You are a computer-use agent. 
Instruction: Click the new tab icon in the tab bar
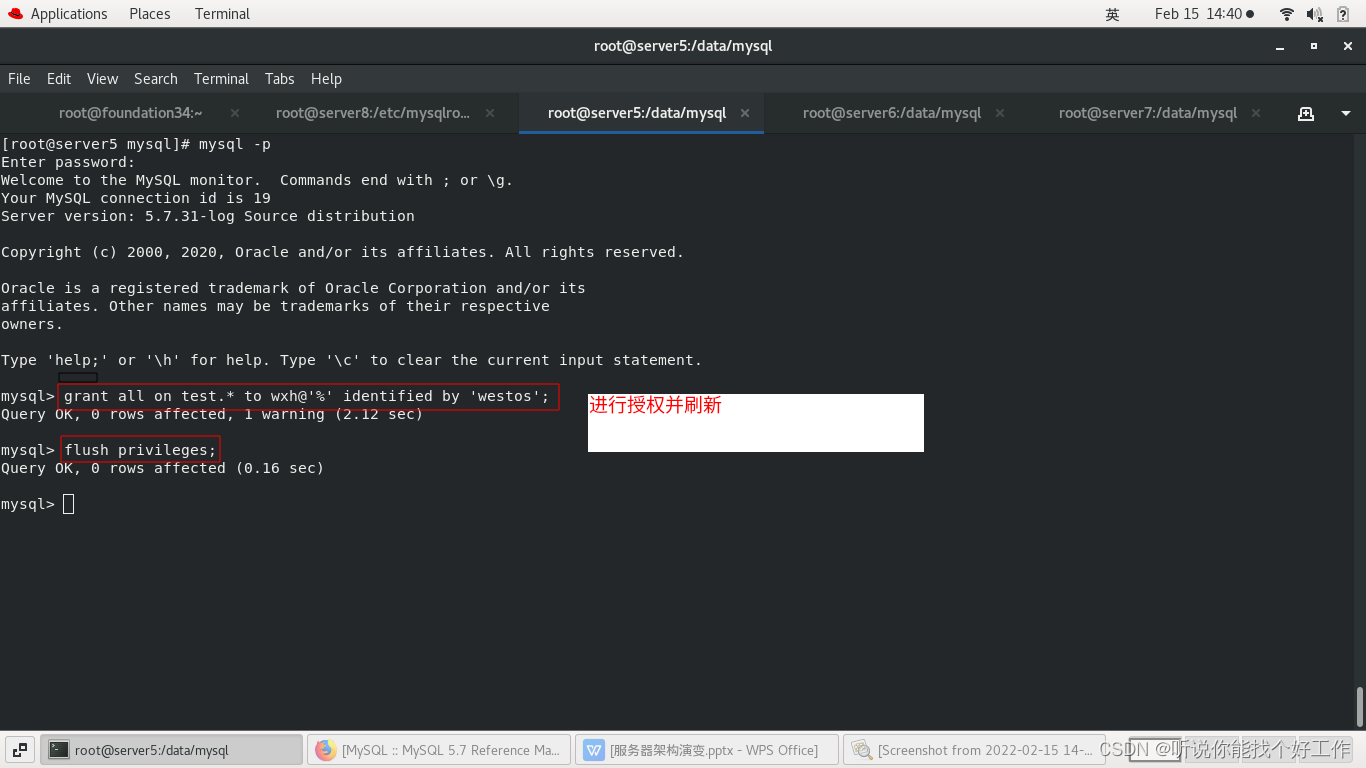(x=1306, y=113)
